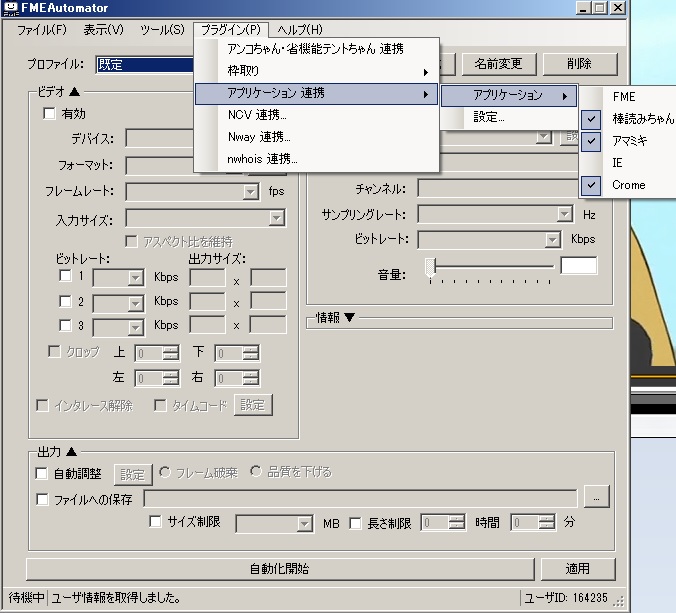676x613 pixels.
Task: Open 設定... in application link submenu
Action: point(509,117)
